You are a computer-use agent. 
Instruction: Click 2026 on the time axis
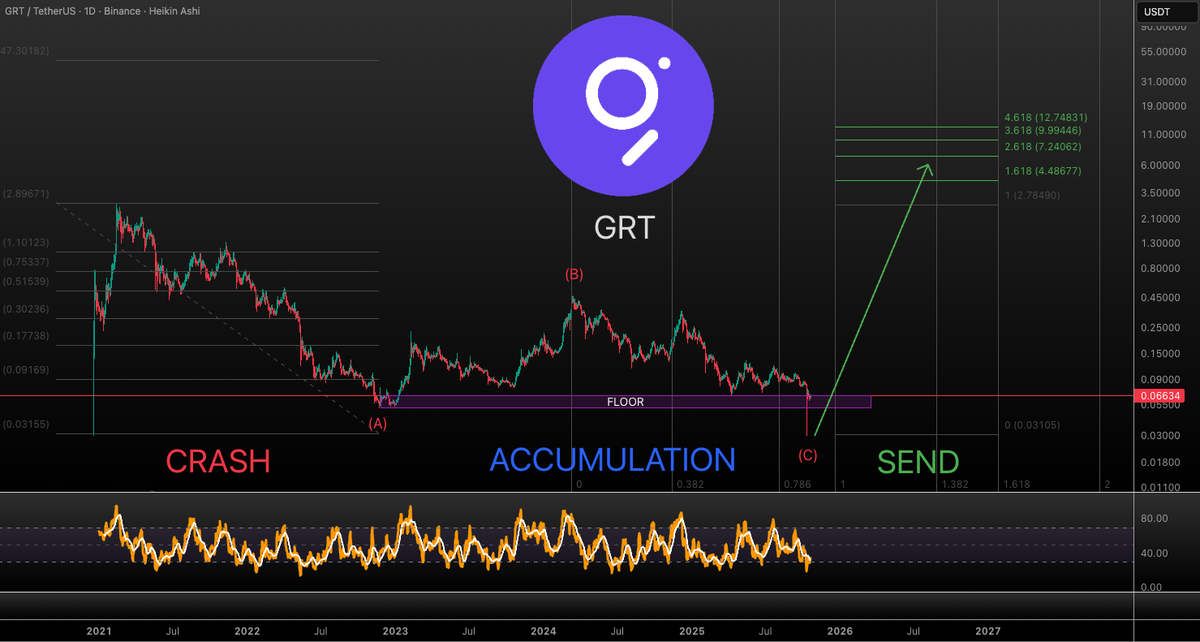point(839,631)
